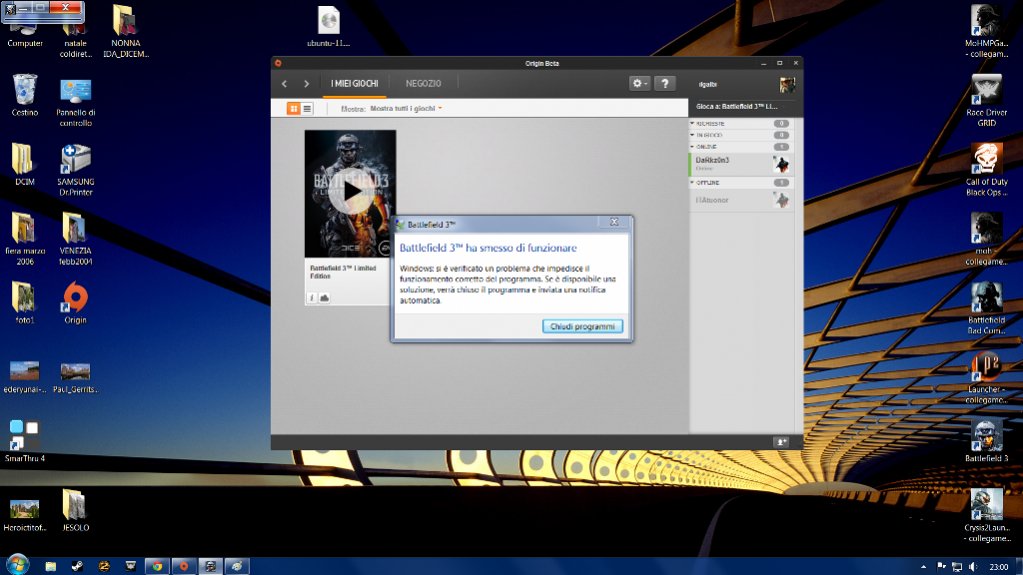The image size is (1023, 575).
Task: Open the foto1 folder
Action: (24, 303)
